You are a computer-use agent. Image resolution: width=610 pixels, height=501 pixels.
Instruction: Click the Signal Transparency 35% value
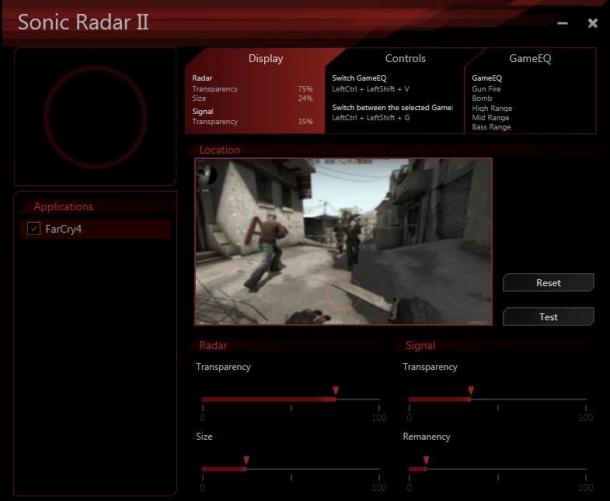(x=305, y=122)
